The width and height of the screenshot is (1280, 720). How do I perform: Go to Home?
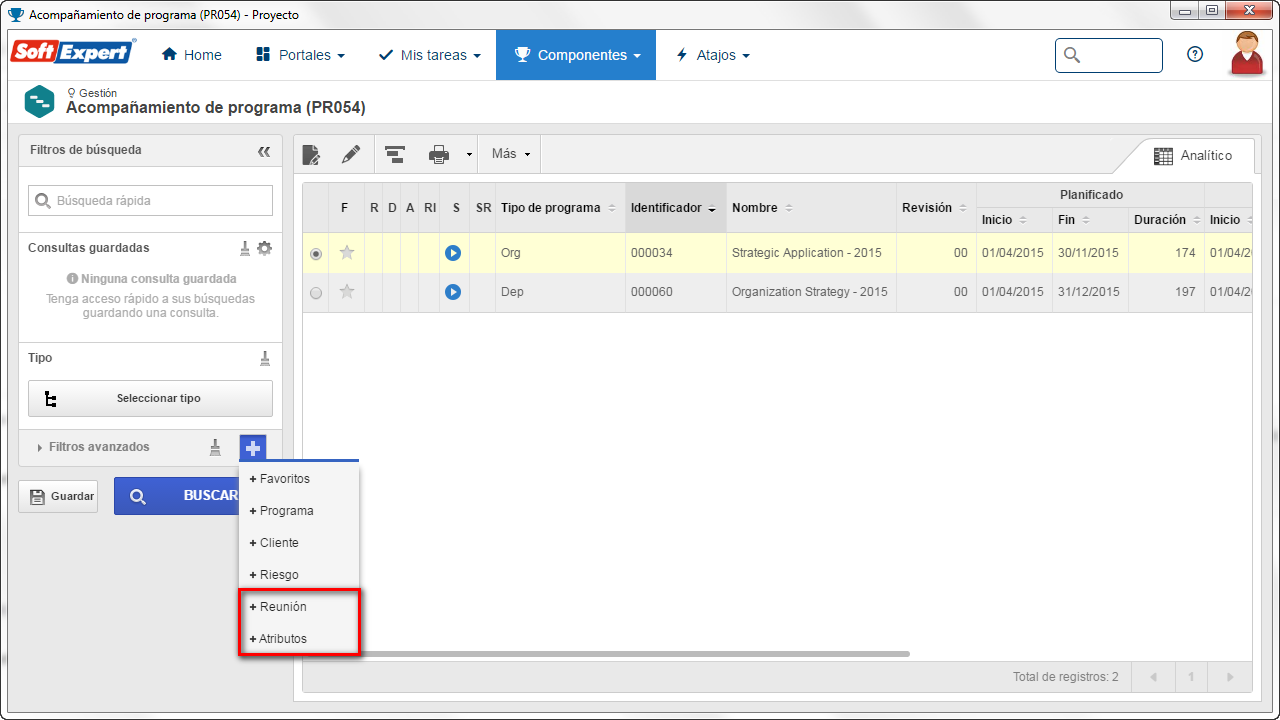[x=191, y=55]
